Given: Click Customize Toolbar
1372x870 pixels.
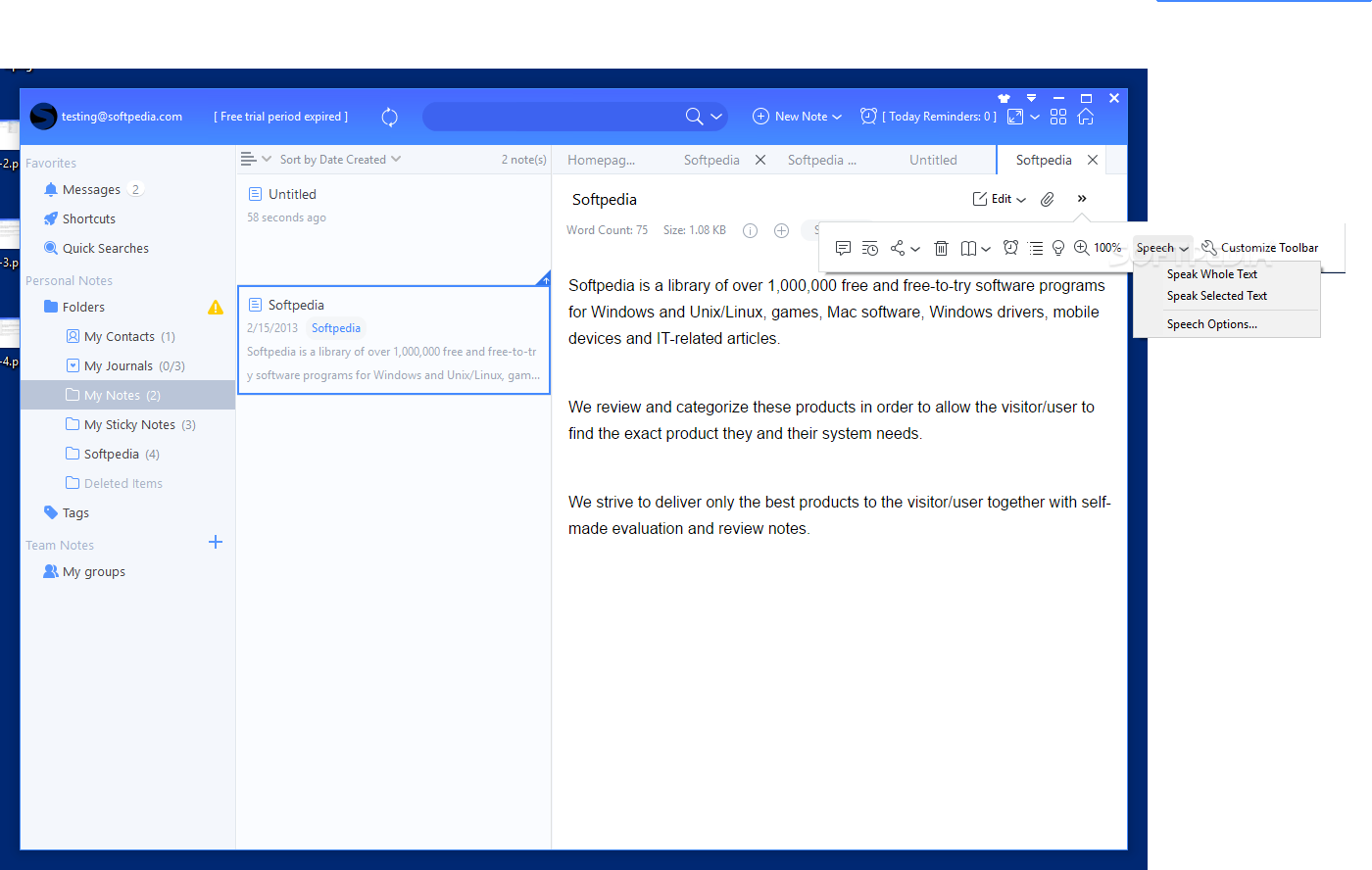Looking at the screenshot, I should (1260, 248).
